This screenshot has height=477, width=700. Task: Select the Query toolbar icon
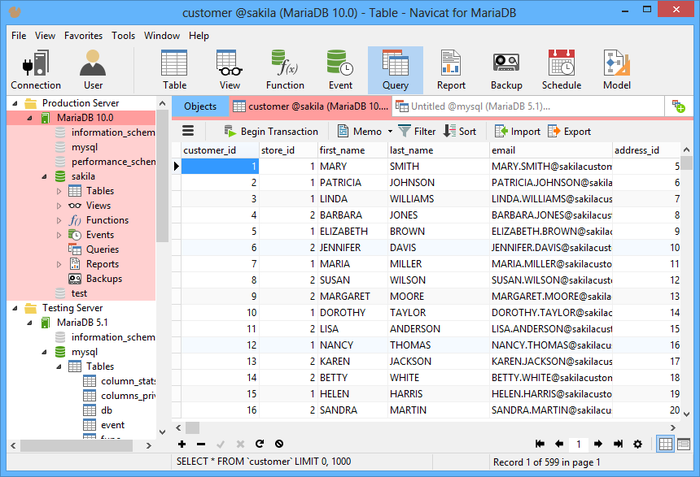click(396, 70)
